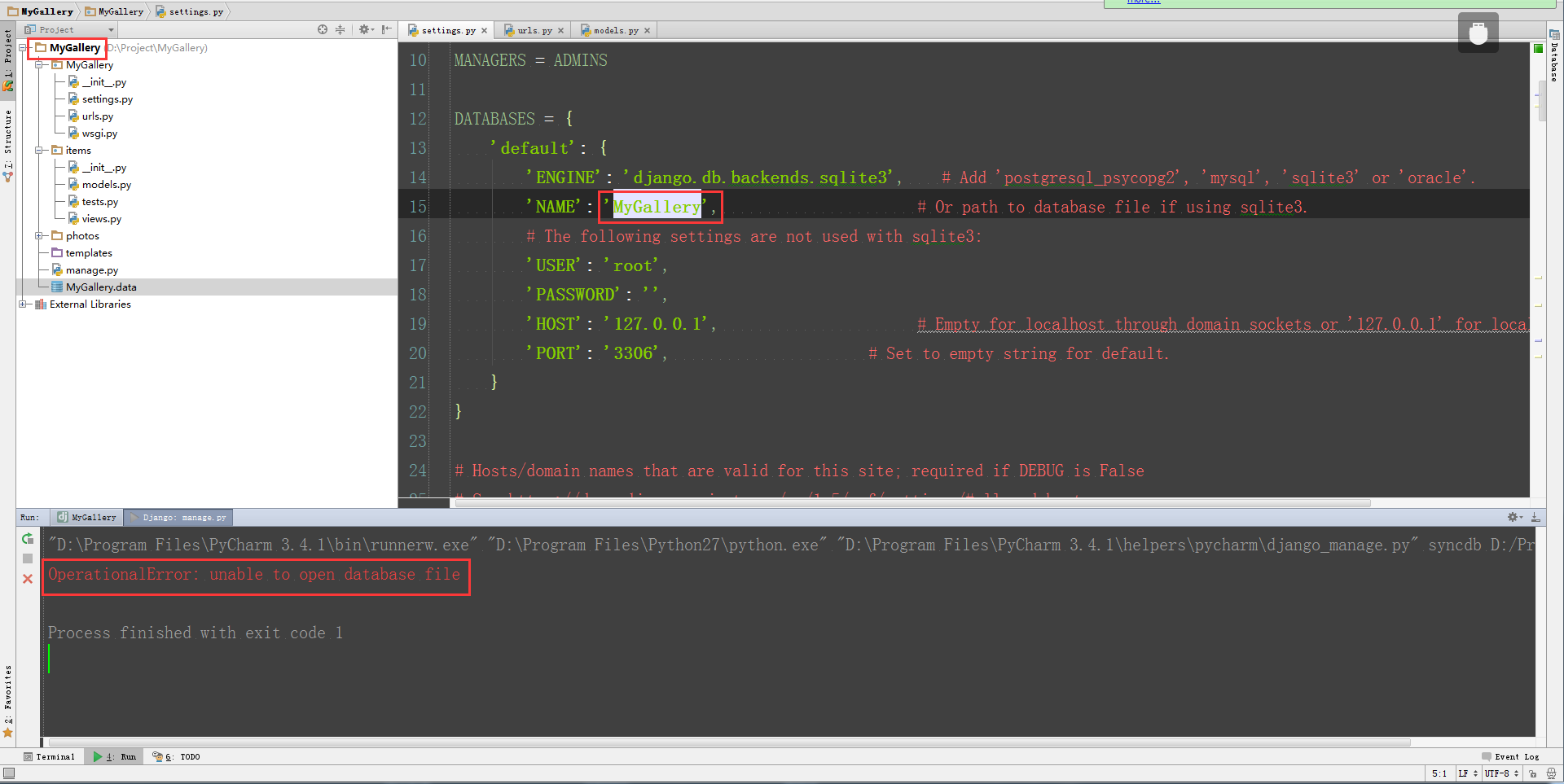Open the Project panel settings gear
The image size is (1564, 784).
pos(366,29)
